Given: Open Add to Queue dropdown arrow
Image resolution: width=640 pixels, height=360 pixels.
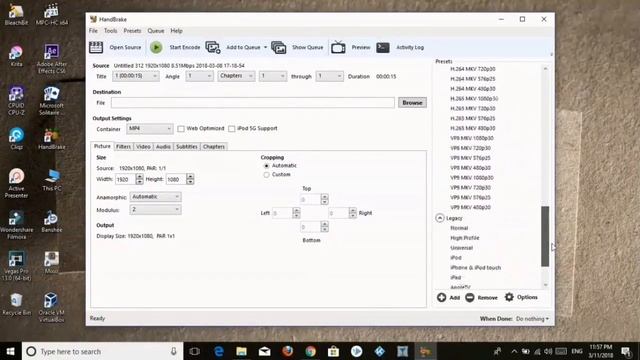Looking at the screenshot, I should point(265,47).
